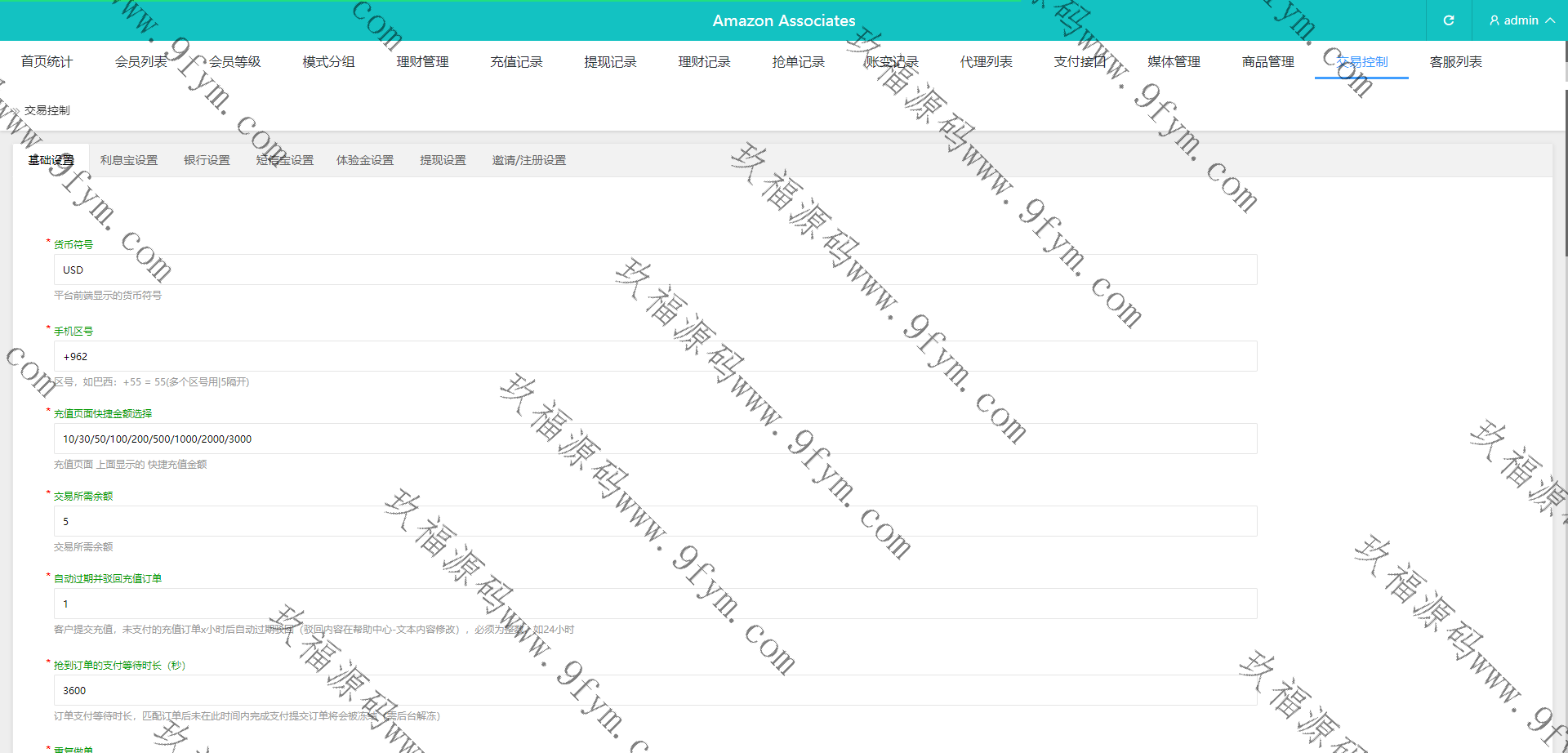Screen dimensions: 1568x753
Task: Click the 交易所需余额 input field
Action: (655, 522)
